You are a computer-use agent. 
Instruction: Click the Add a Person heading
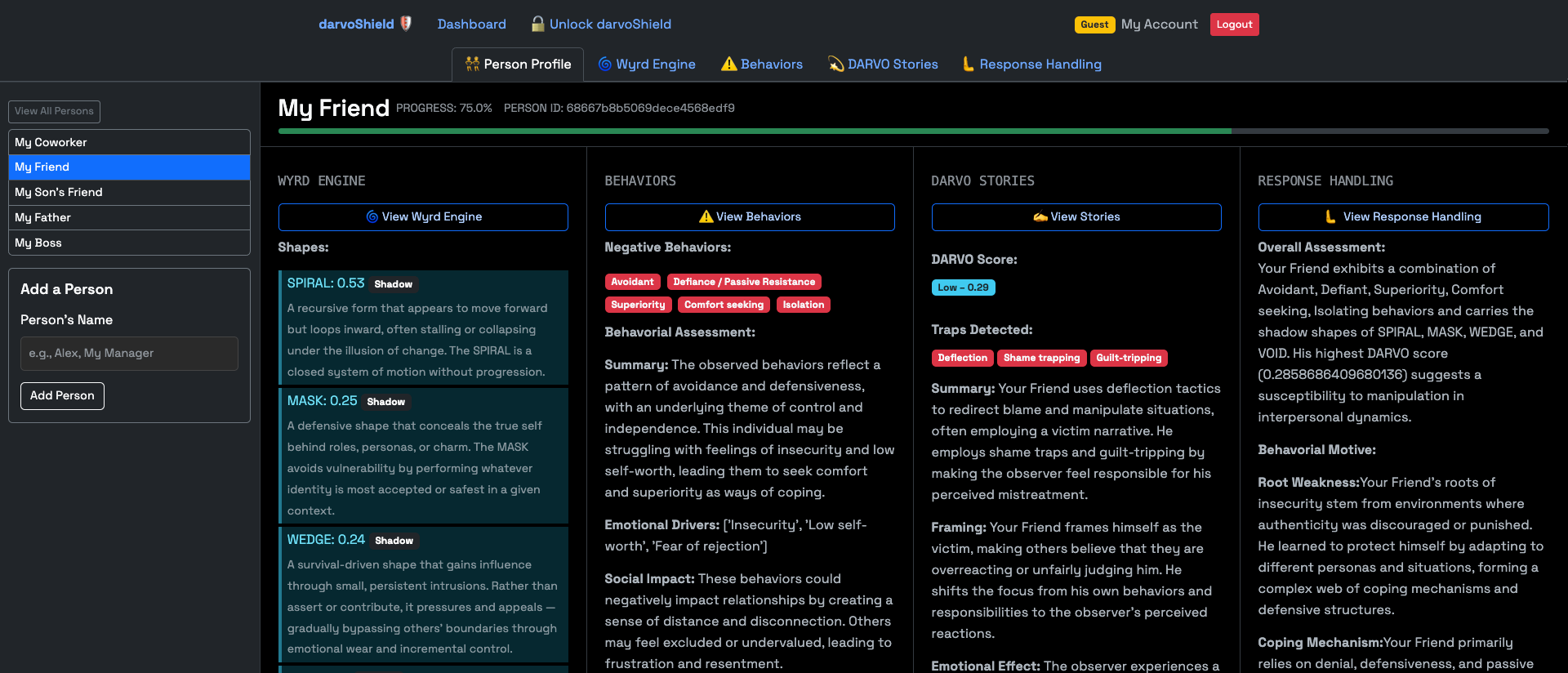click(67, 289)
